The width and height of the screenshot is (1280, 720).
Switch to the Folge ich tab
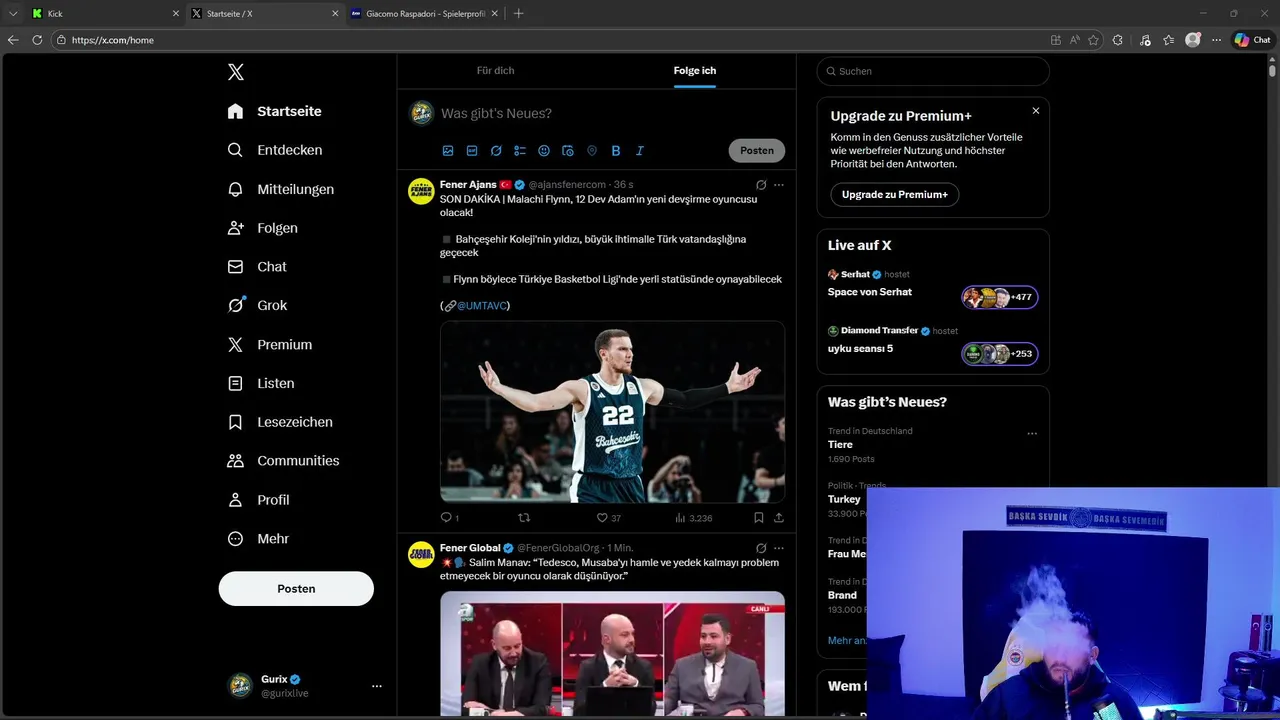(x=694, y=71)
